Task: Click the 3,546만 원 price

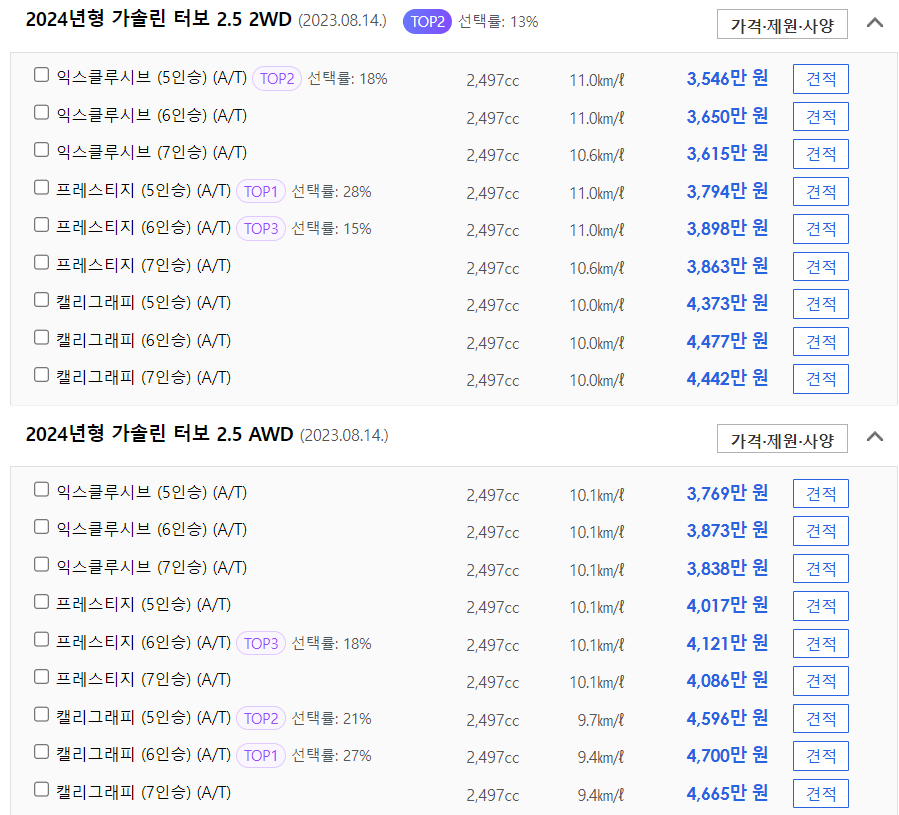Action: [x=727, y=78]
